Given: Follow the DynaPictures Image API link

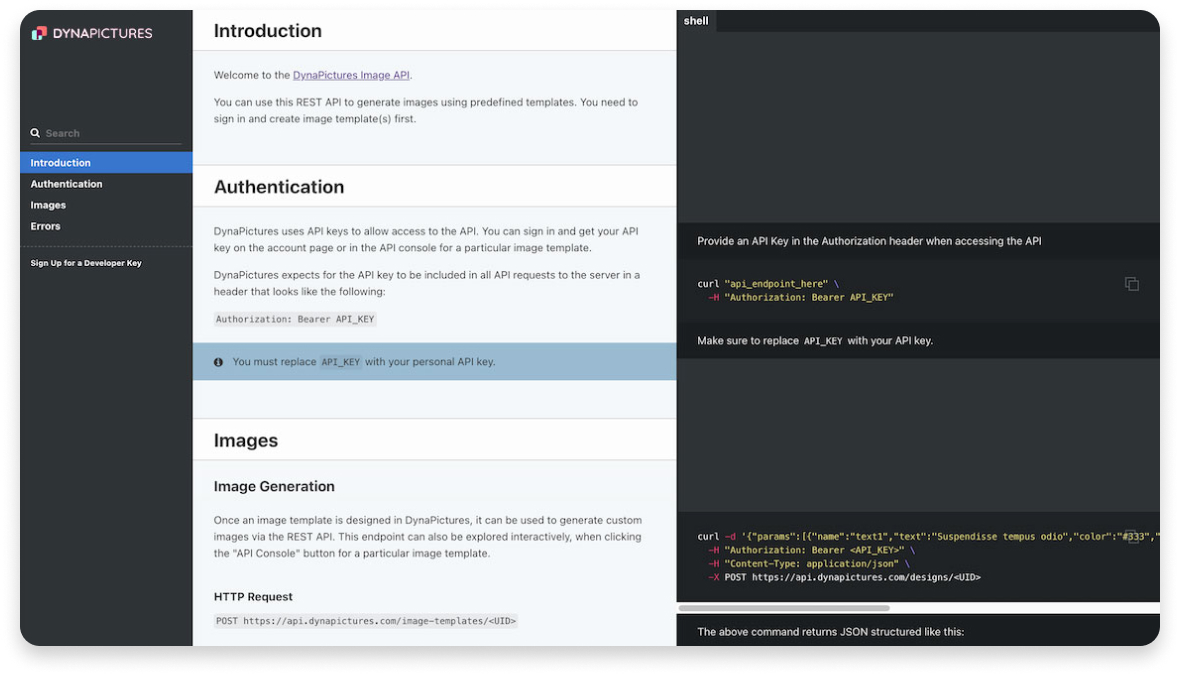Looking at the screenshot, I should (351, 75).
